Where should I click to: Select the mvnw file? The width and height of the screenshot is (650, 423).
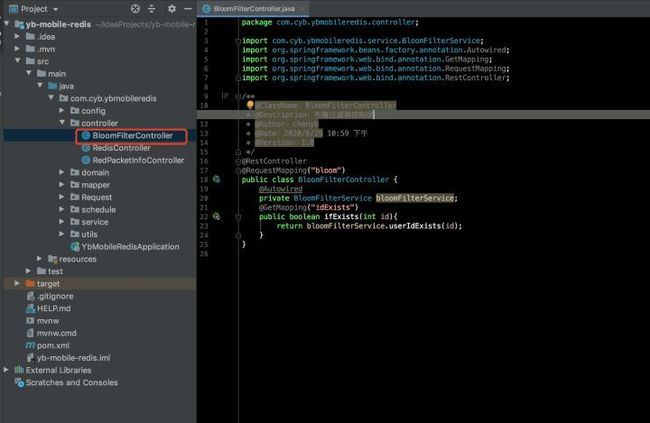pos(48,321)
